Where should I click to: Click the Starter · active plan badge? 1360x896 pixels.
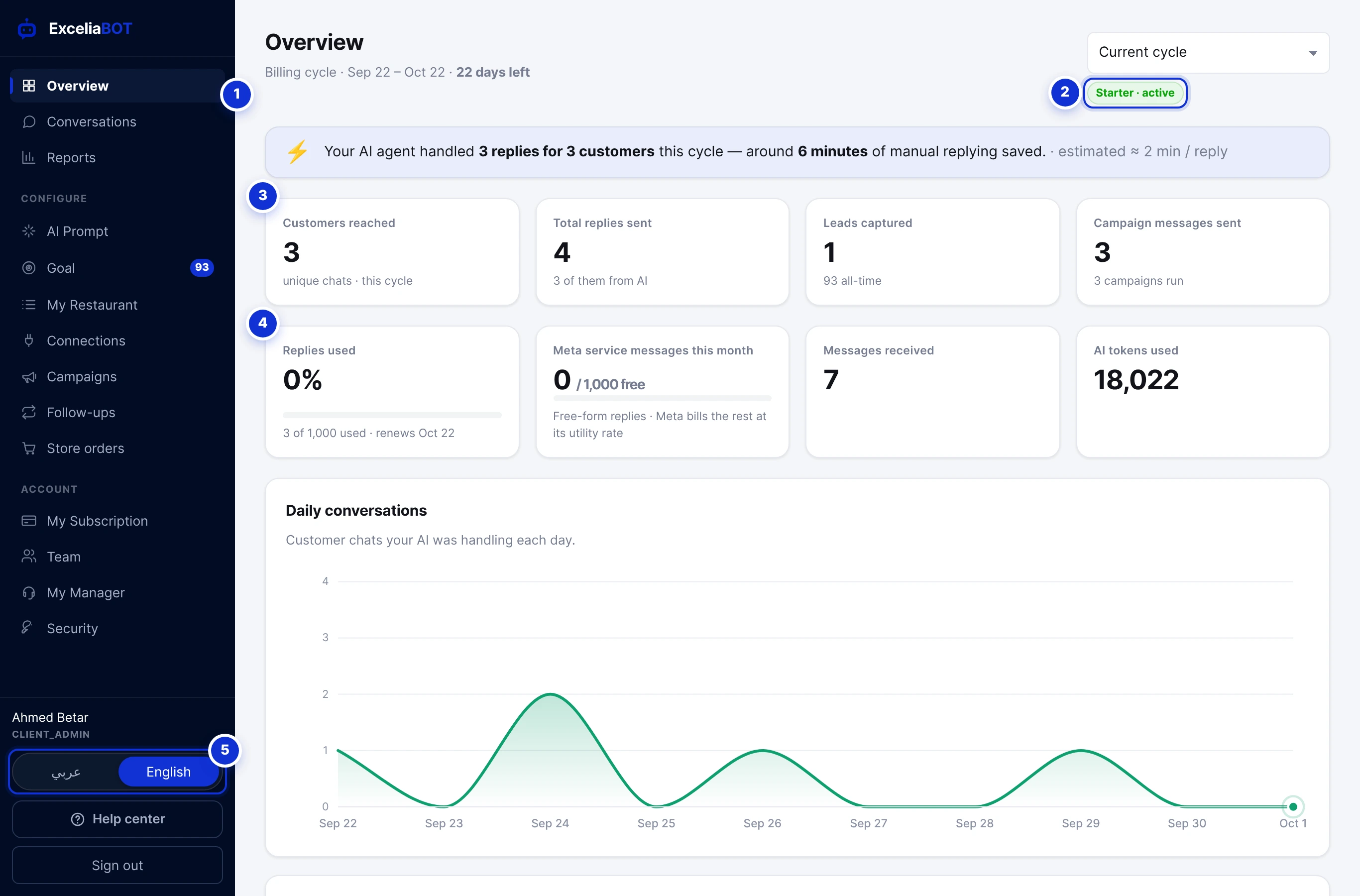(x=1135, y=93)
